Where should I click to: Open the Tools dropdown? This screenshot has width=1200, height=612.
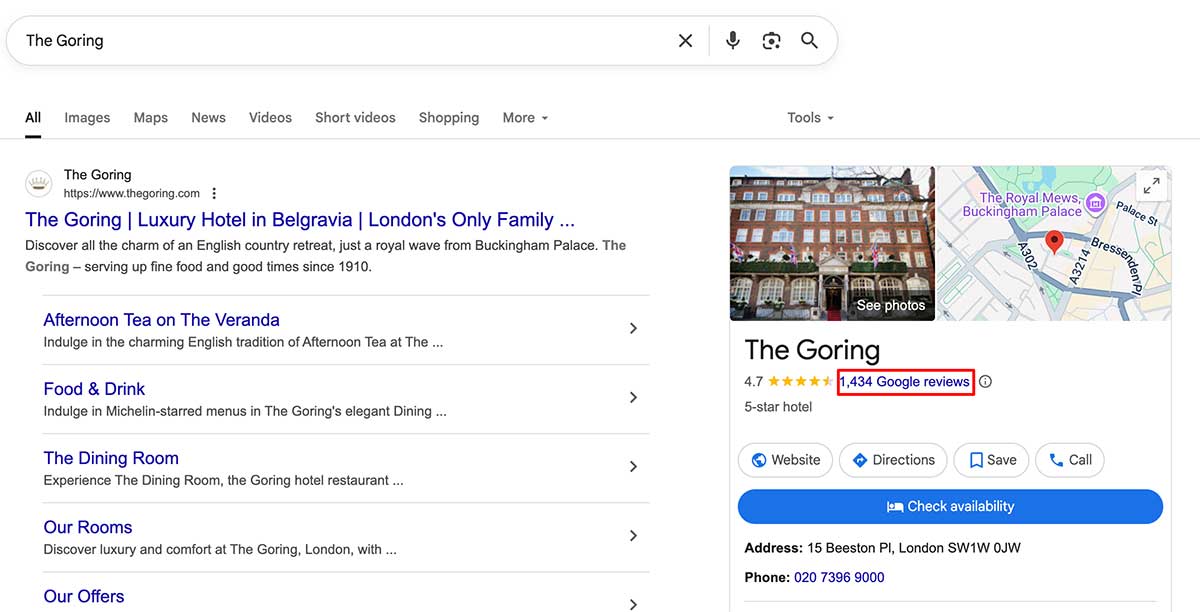click(x=809, y=117)
